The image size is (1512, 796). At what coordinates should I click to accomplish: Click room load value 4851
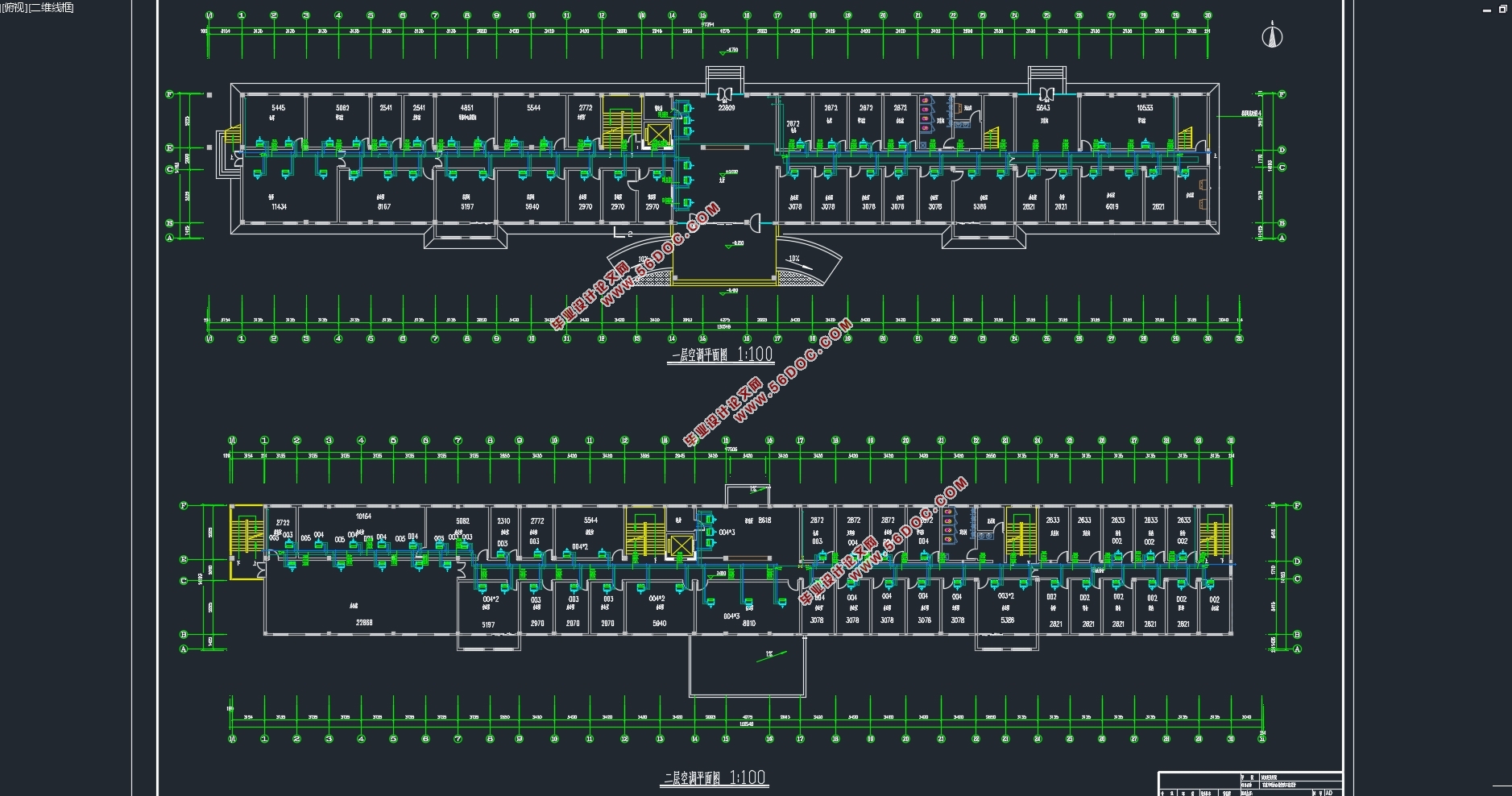pos(467,108)
